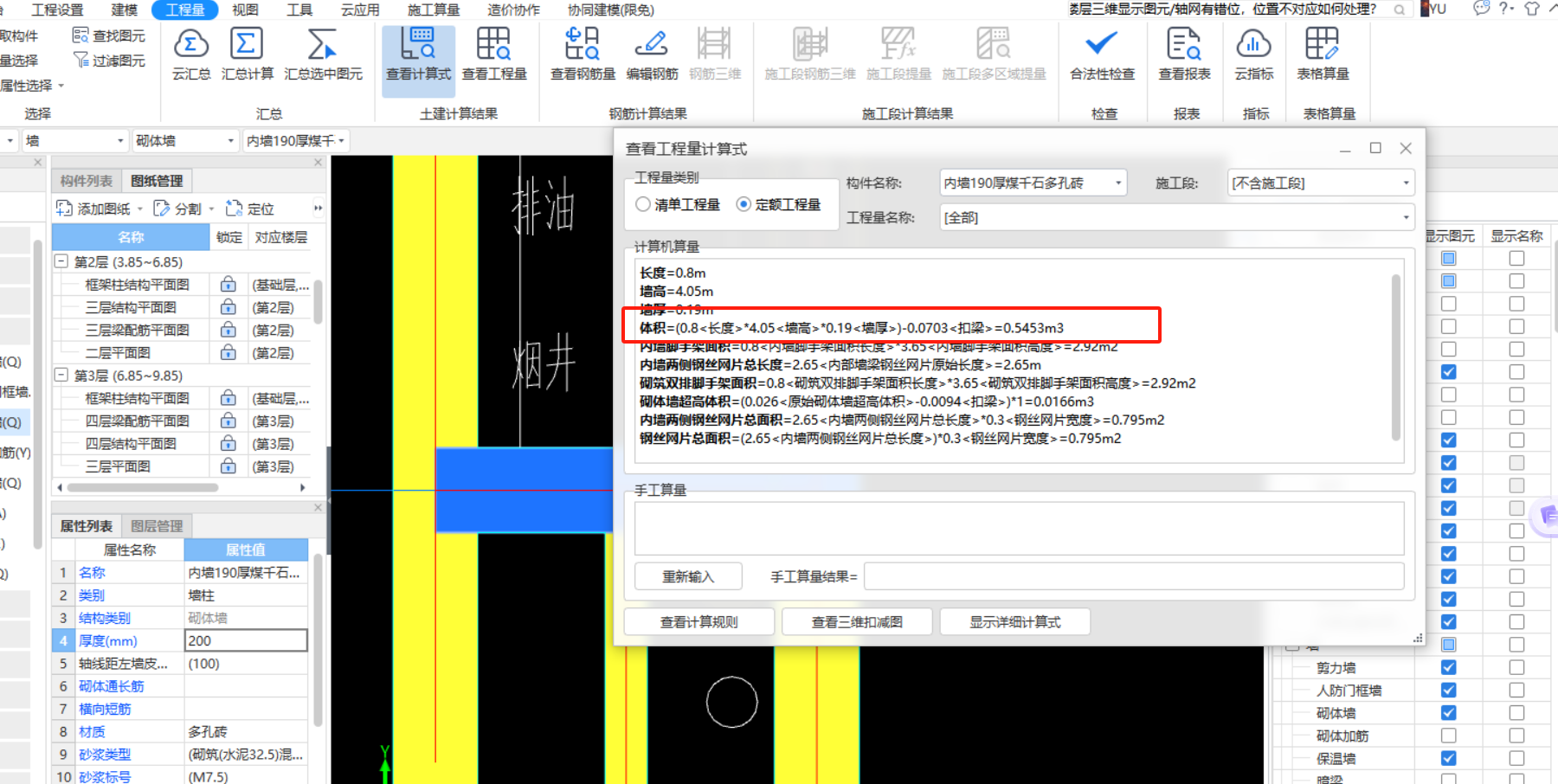Collapse 第3层 (6.85~9.85) tree node

tap(61, 376)
